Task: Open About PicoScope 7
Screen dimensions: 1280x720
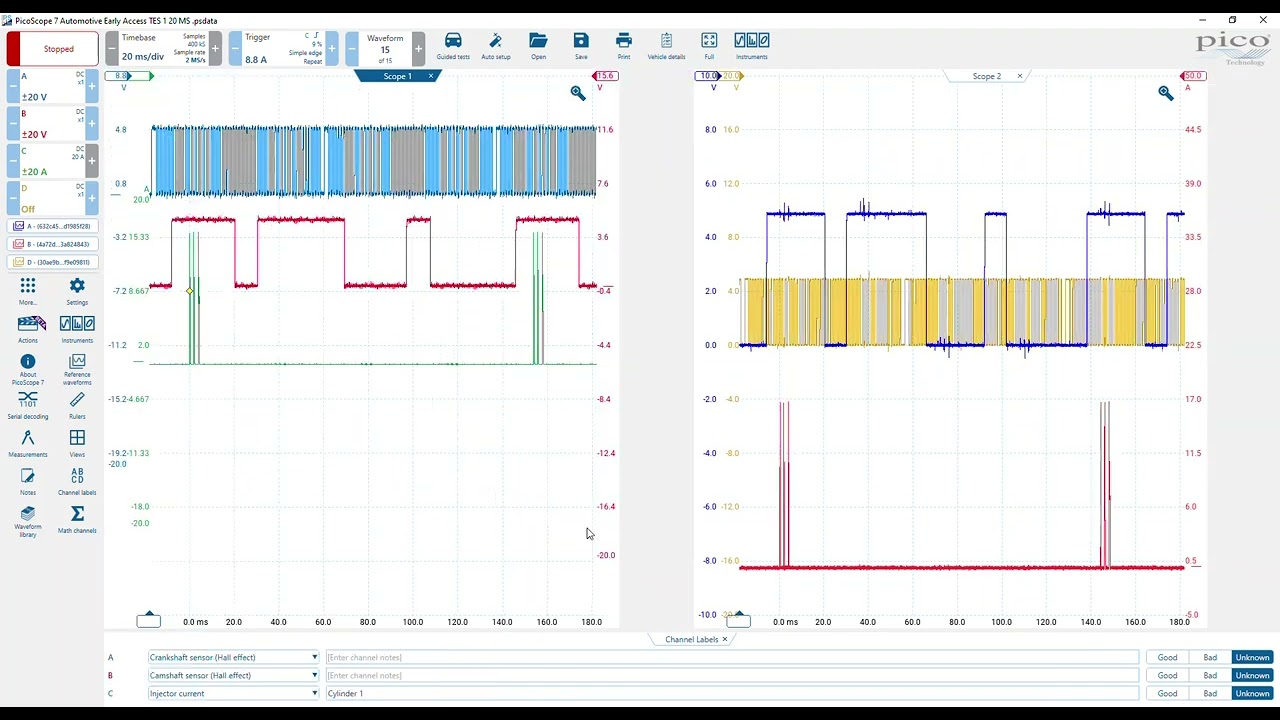Action: coord(28,369)
